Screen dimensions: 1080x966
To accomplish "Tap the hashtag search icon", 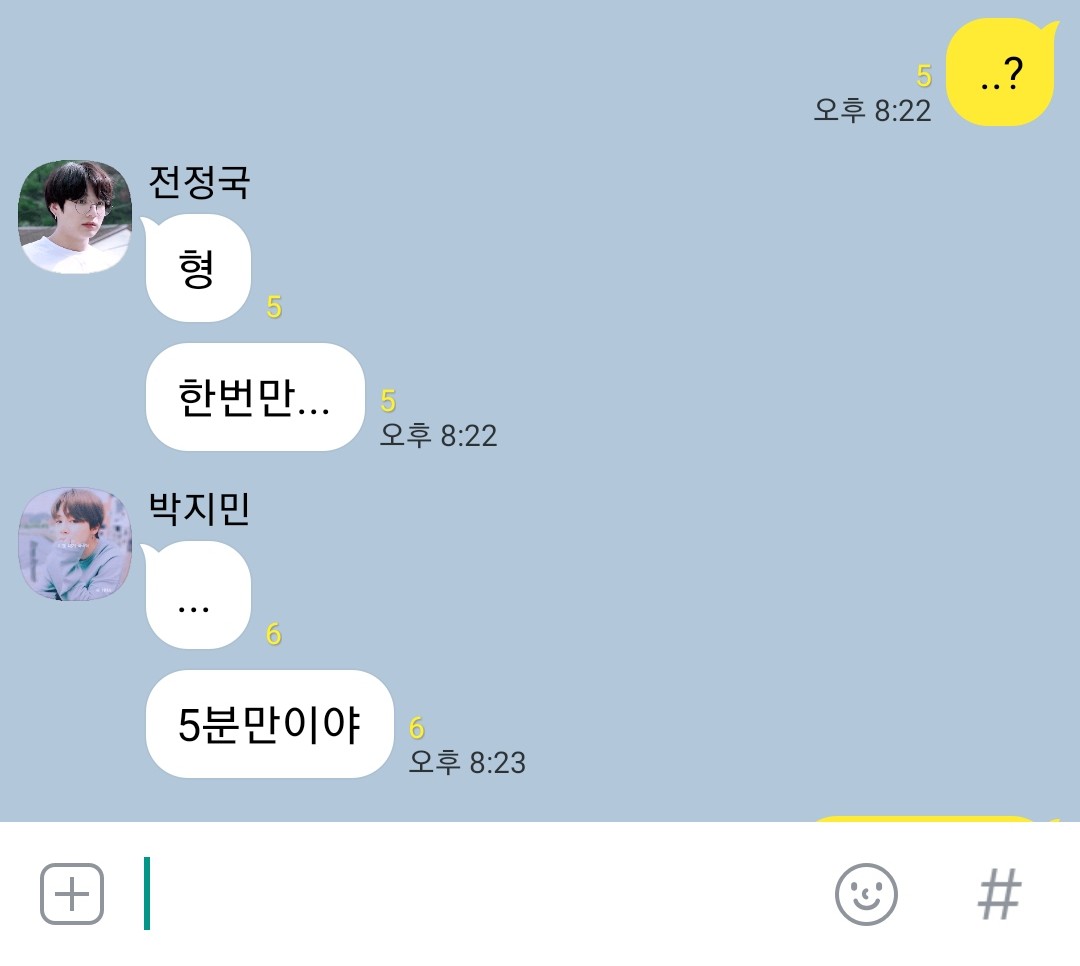I will 999,894.
